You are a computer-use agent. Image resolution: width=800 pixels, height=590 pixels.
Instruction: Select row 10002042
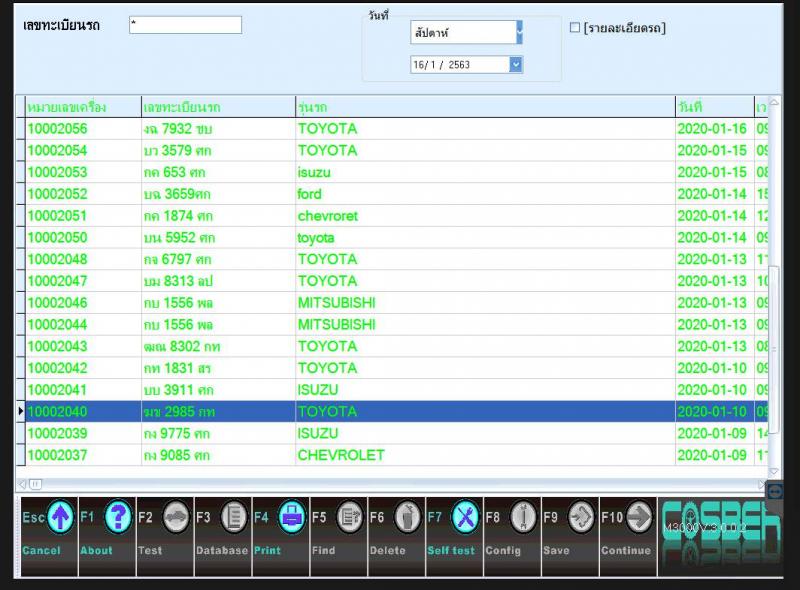pos(396,368)
